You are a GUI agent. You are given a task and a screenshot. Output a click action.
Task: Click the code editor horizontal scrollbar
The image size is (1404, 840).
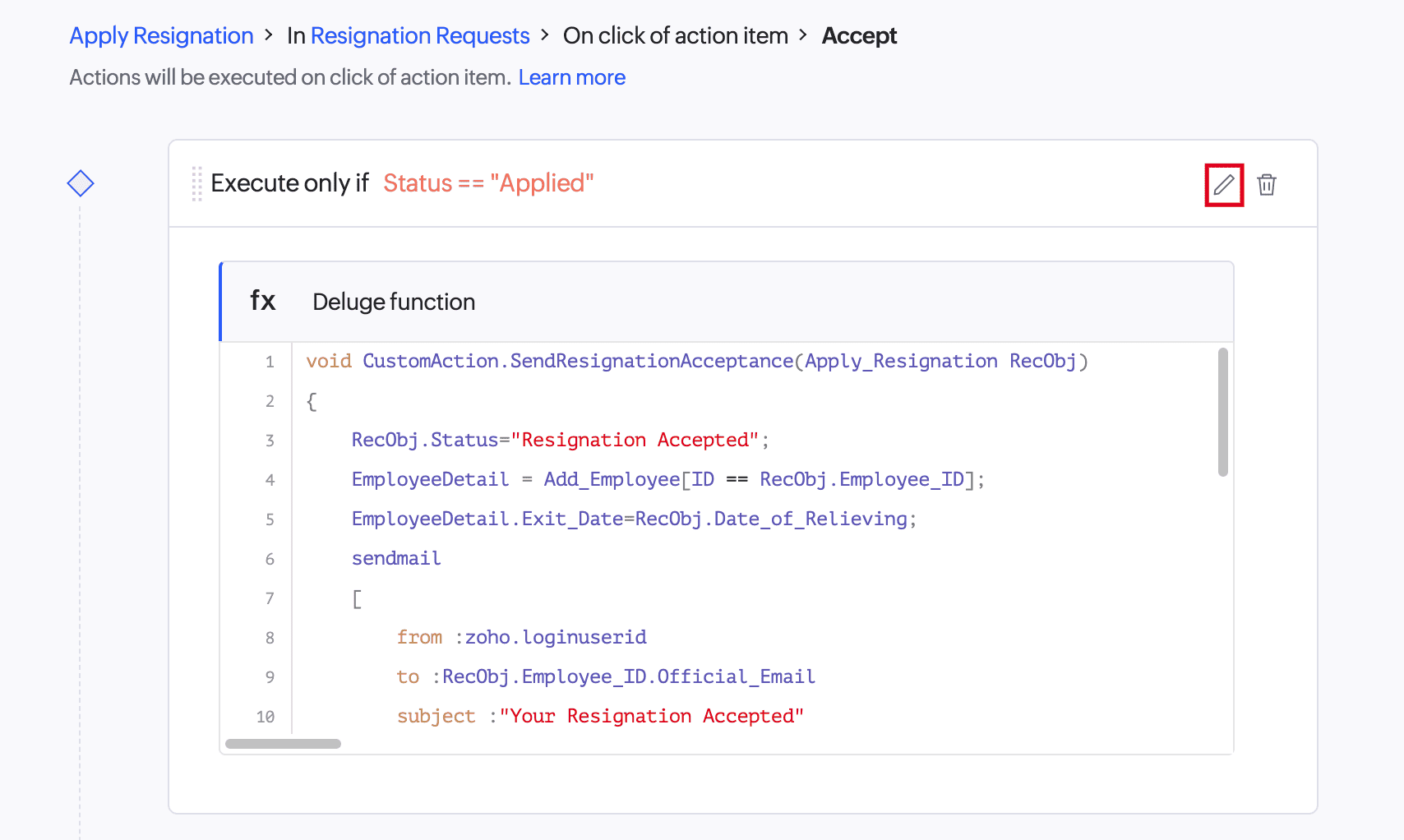283,744
